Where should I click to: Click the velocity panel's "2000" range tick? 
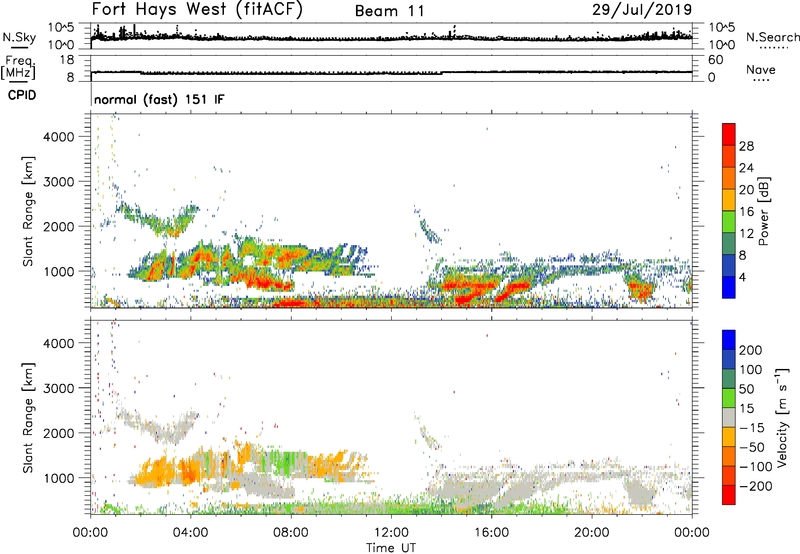click(x=59, y=433)
